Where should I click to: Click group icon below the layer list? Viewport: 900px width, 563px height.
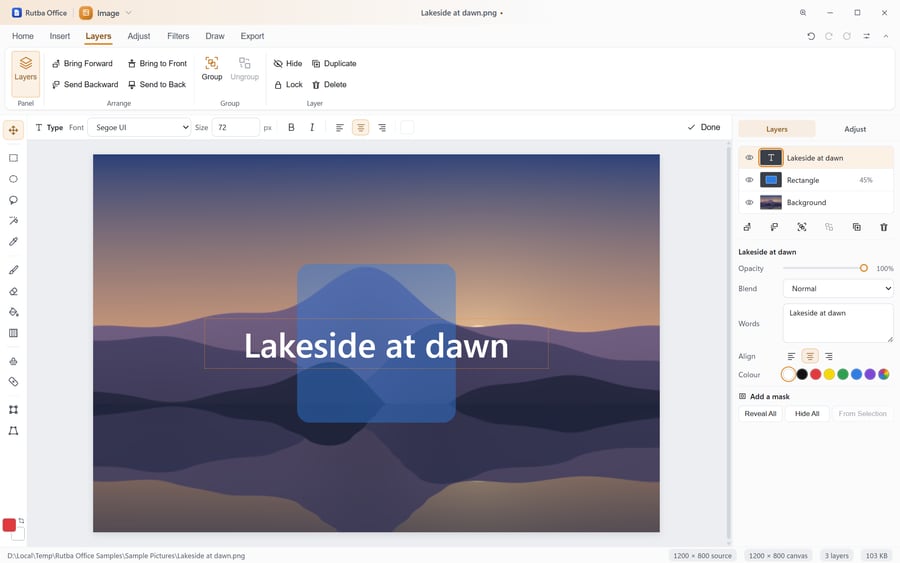tap(802, 227)
